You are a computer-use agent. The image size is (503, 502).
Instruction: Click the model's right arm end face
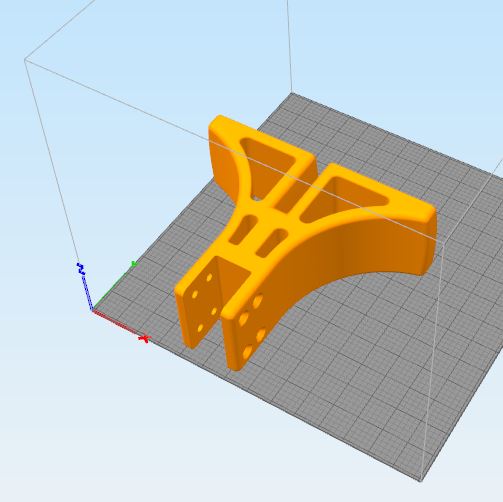[431, 240]
